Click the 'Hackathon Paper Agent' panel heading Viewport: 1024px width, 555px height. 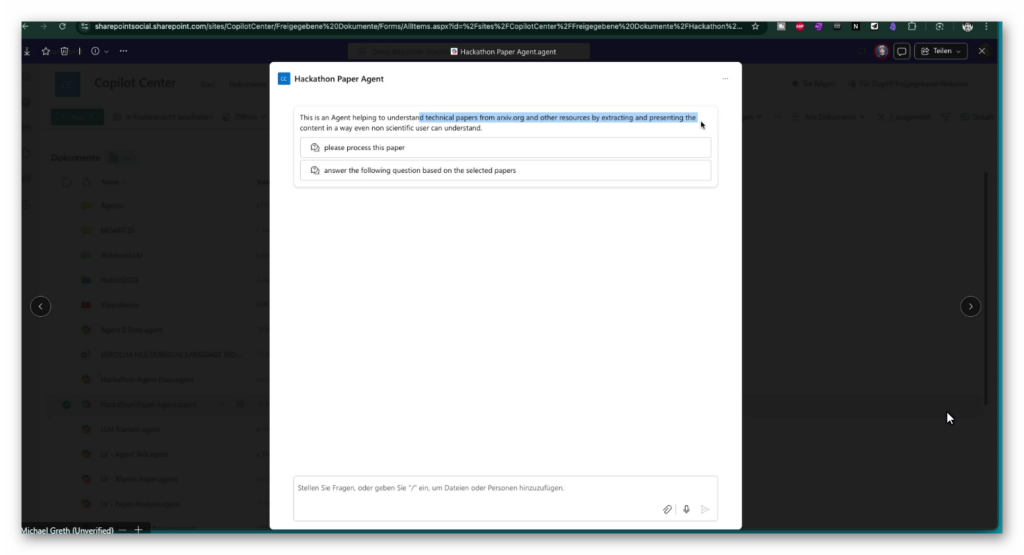(339, 79)
